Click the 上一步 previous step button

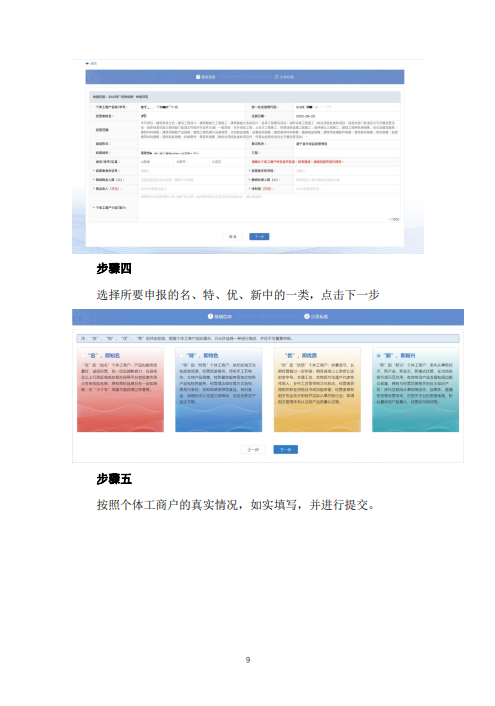[x=253, y=449]
